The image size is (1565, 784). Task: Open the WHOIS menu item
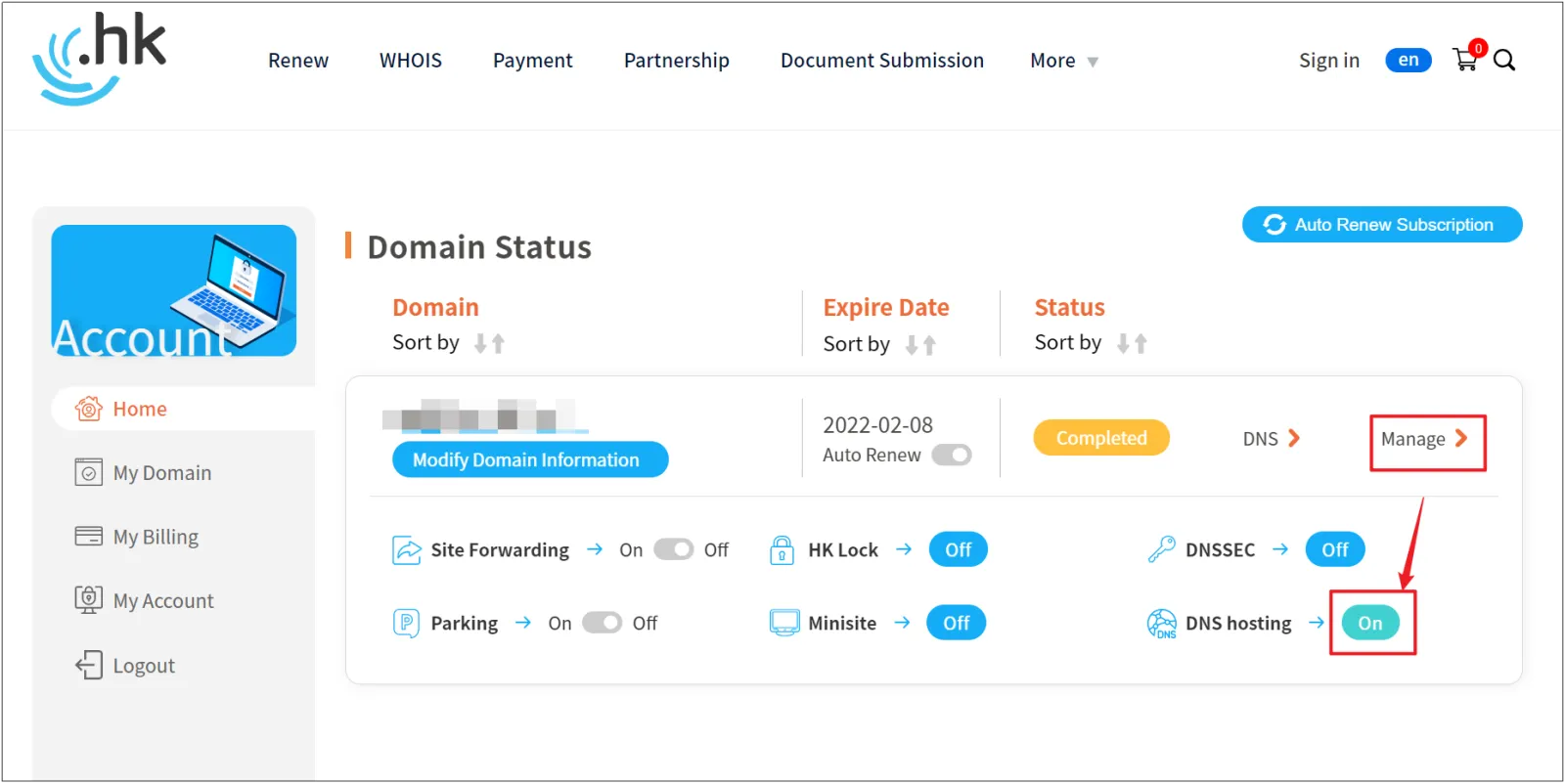411,61
